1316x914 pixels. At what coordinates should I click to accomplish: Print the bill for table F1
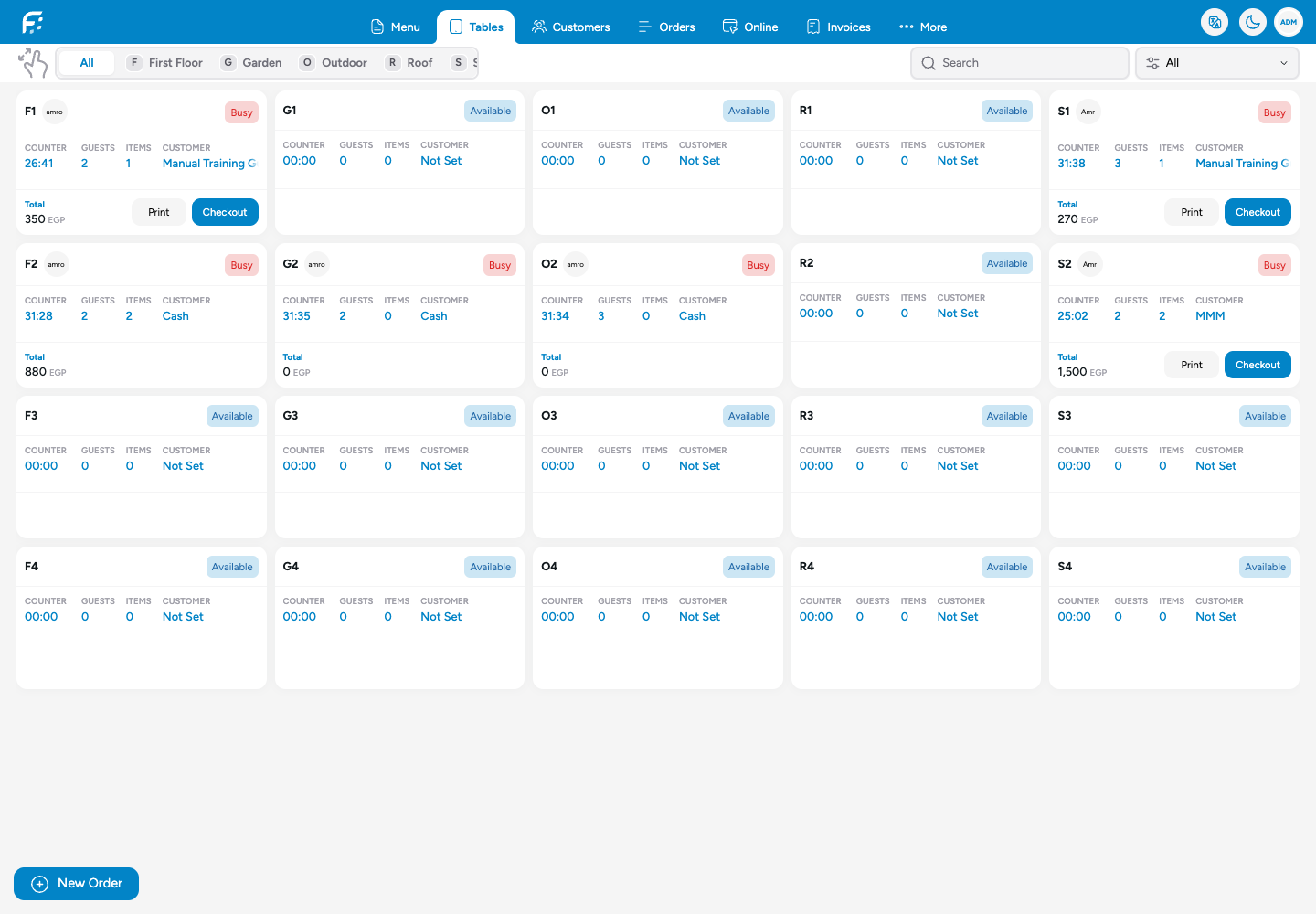click(x=159, y=212)
